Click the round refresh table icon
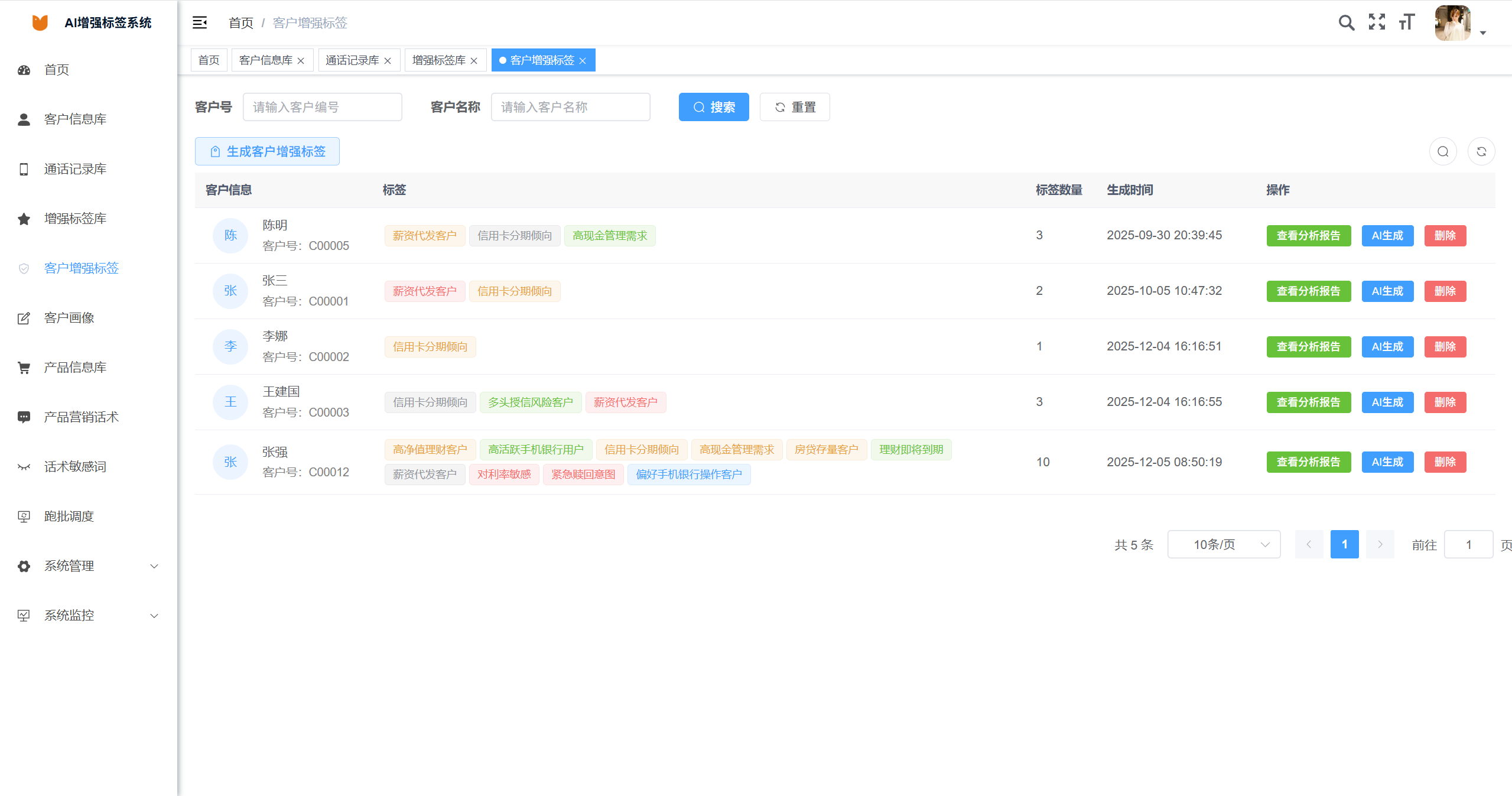The height and width of the screenshot is (796, 1512). [1481, 152]
